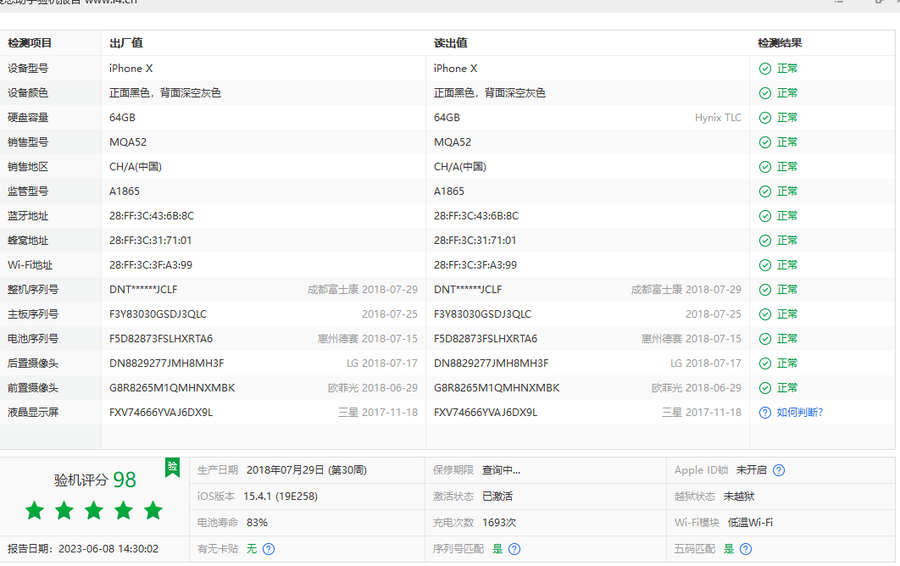Click the green check icon in 设备型号 row

765,68
